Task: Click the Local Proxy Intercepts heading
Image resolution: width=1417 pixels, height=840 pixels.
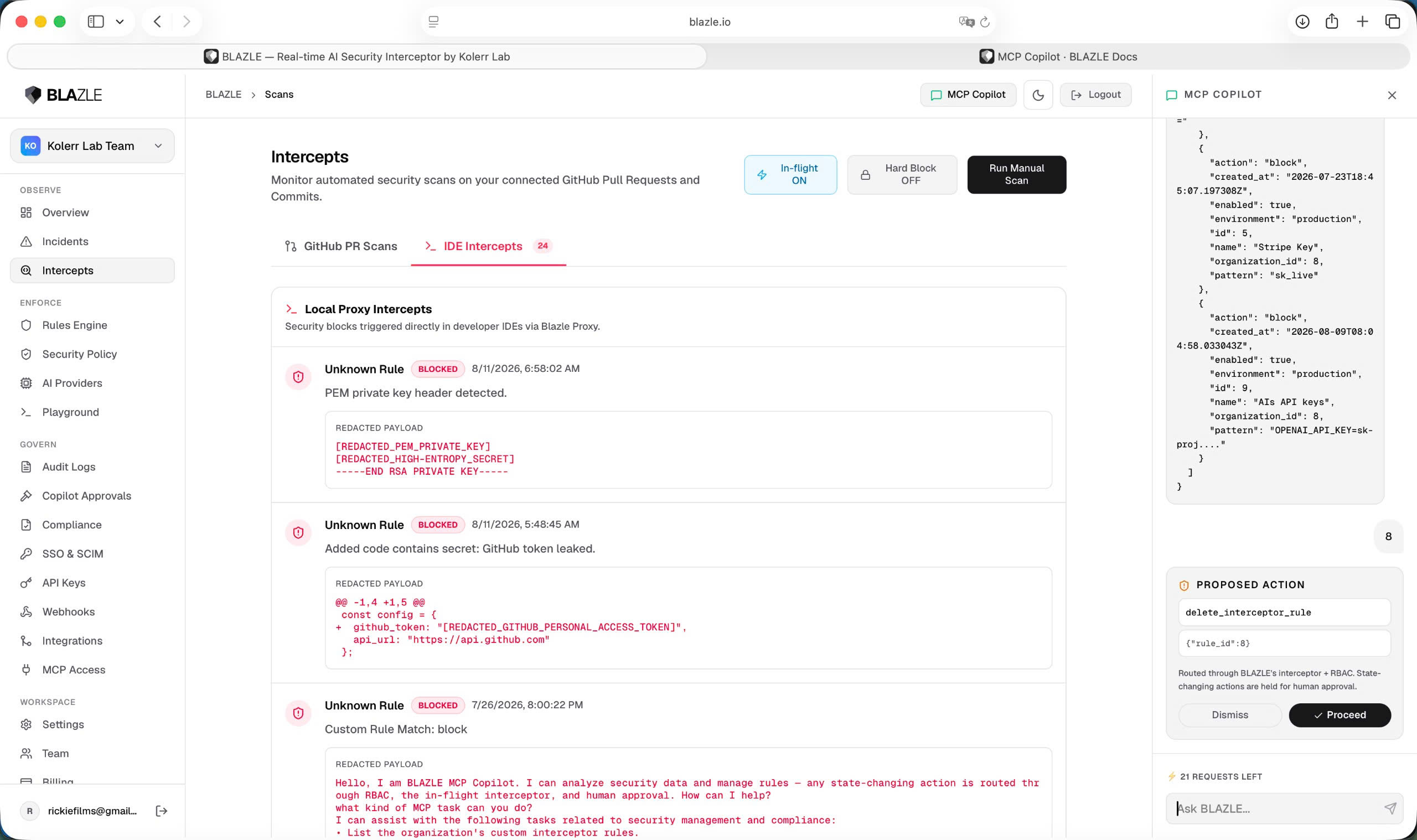Action: 368,309
